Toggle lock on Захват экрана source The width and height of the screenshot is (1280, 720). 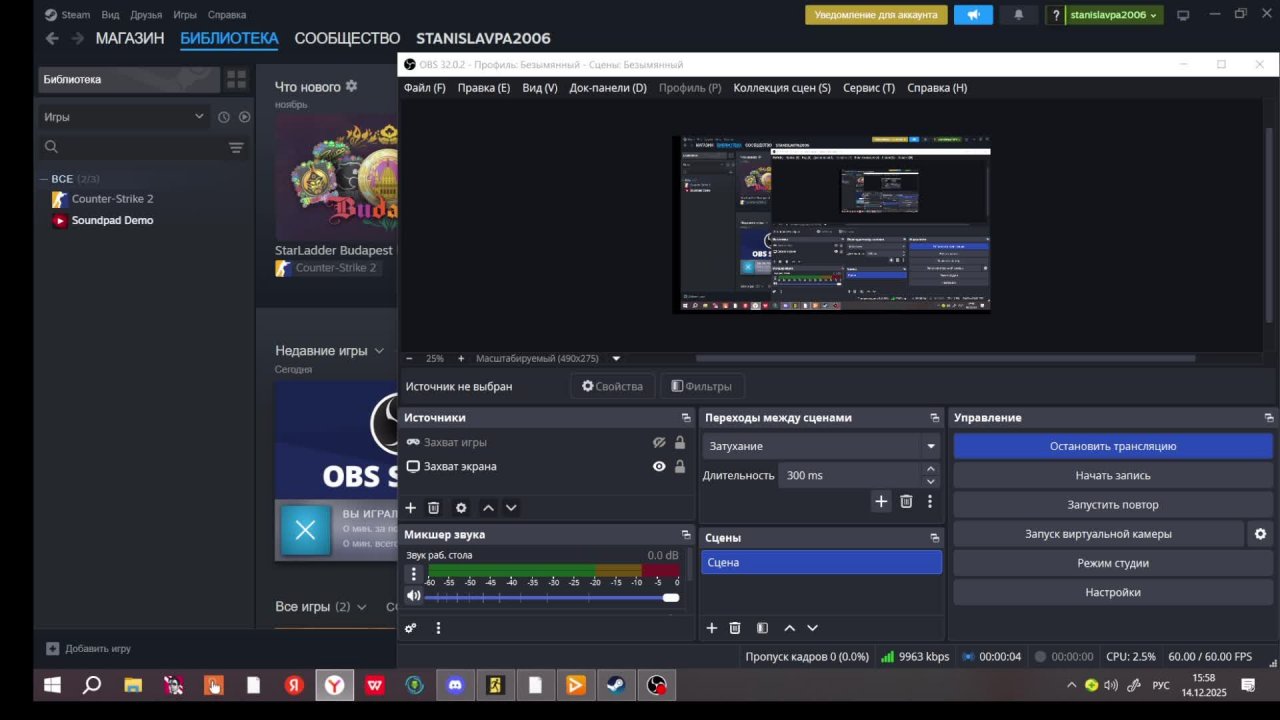click(680, 466)
